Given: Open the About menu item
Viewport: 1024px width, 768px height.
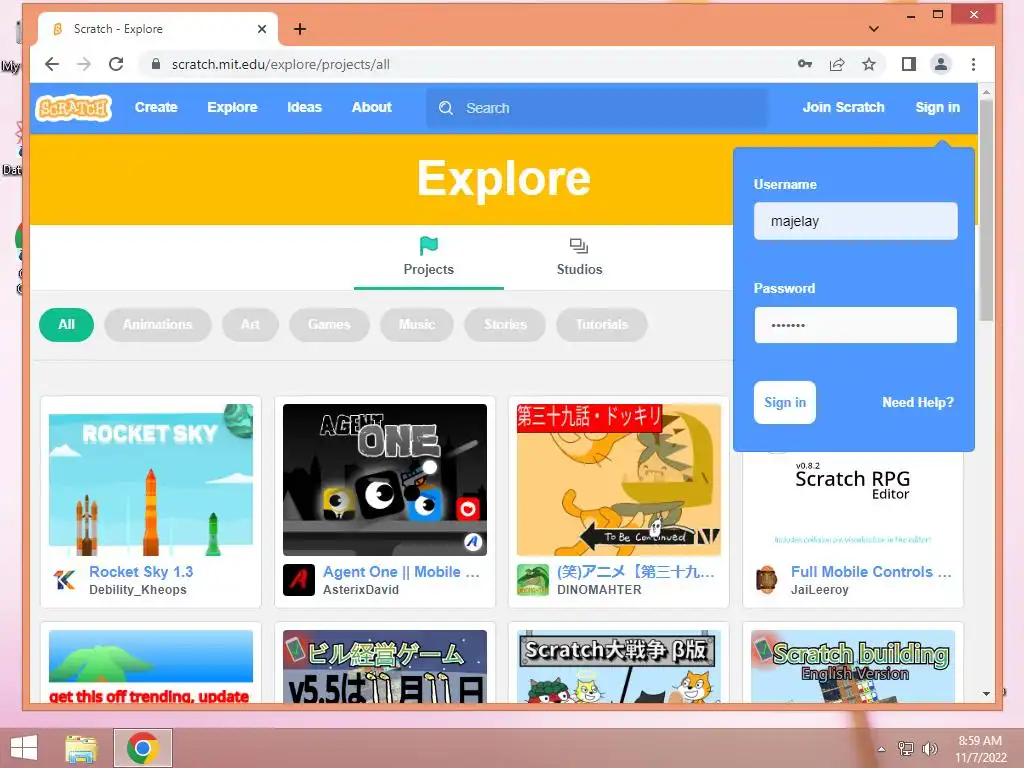Looking at the screenshot, I should pos(372,107).
